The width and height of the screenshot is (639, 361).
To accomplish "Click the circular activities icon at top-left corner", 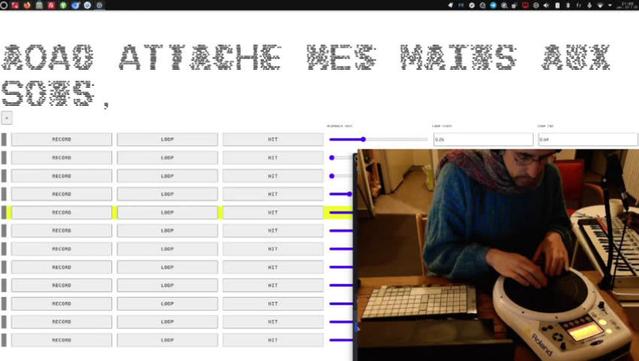I will coord(4,5).
